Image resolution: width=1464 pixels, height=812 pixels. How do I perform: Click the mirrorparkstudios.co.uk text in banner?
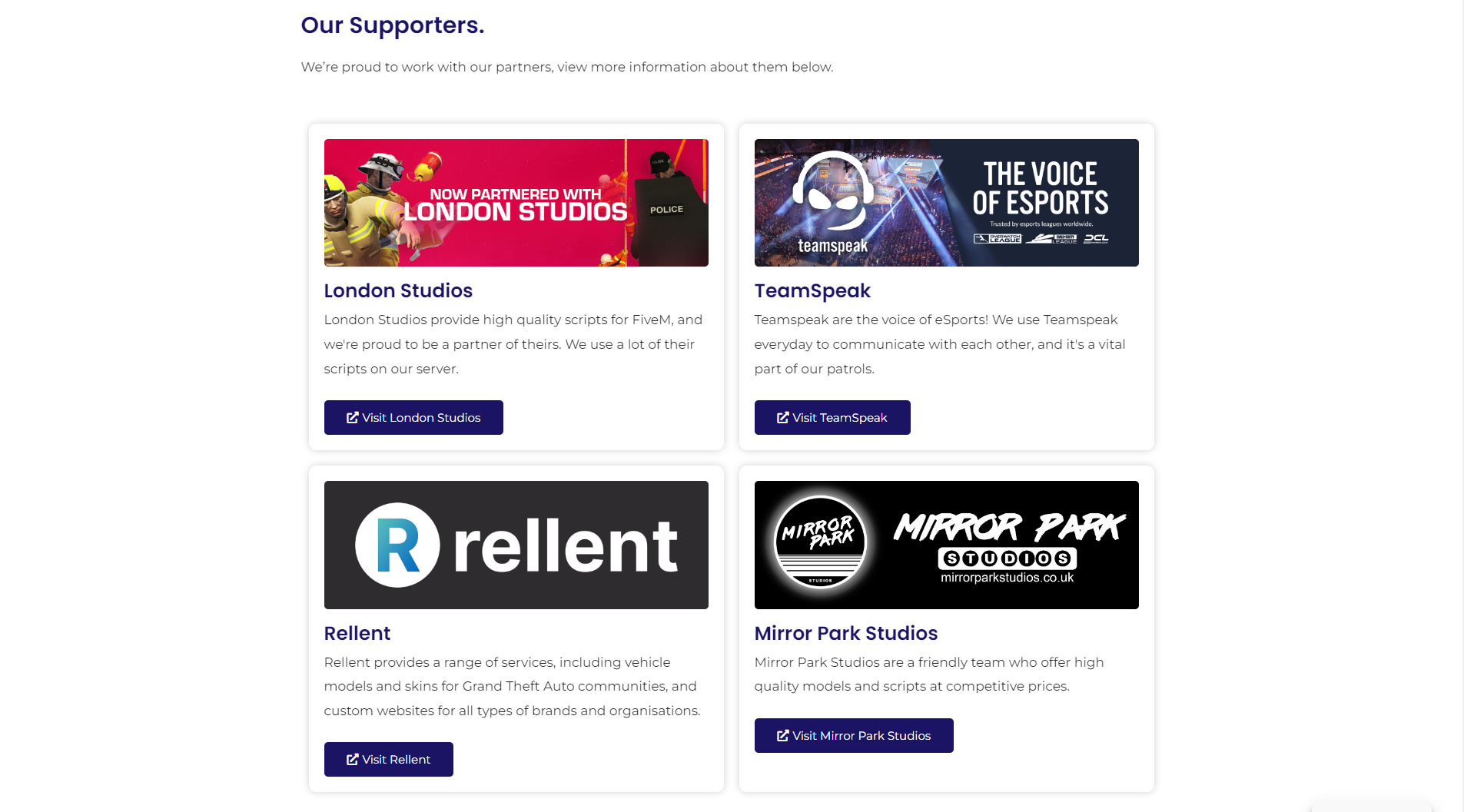point(1007,578)
